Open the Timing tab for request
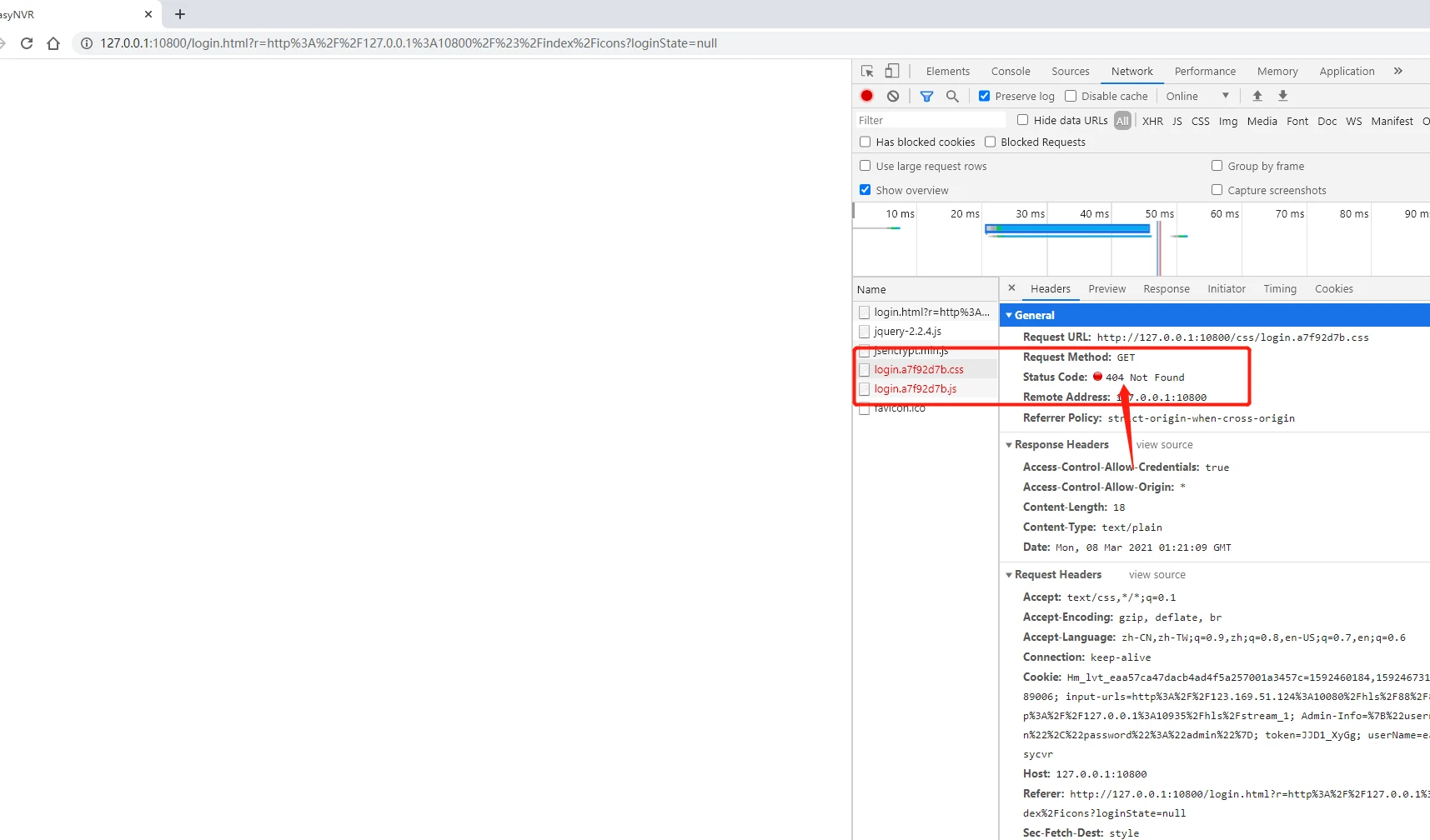1430x840 pixels. 1279,289
